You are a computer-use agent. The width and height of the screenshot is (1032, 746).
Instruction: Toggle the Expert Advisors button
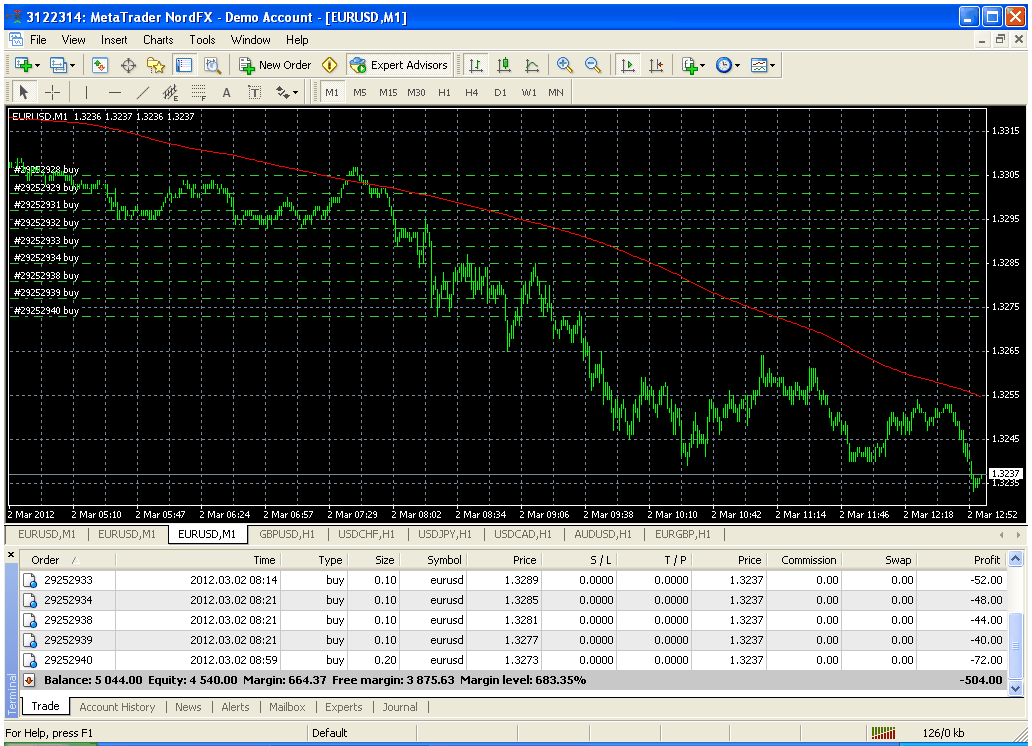[399, 65]
